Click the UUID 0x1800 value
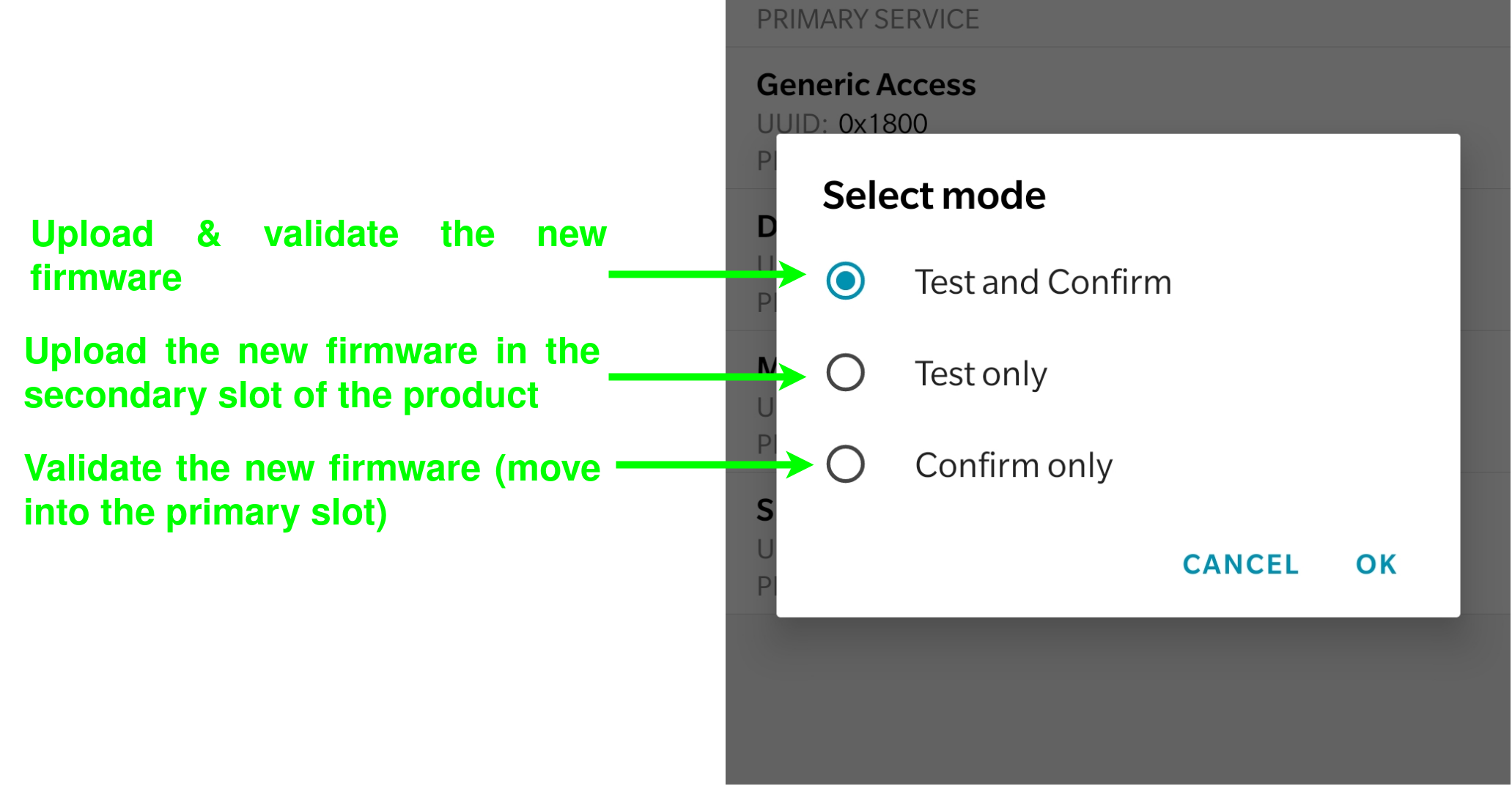The width and height of the screenshot is (1512, 786). pos(882,124)
